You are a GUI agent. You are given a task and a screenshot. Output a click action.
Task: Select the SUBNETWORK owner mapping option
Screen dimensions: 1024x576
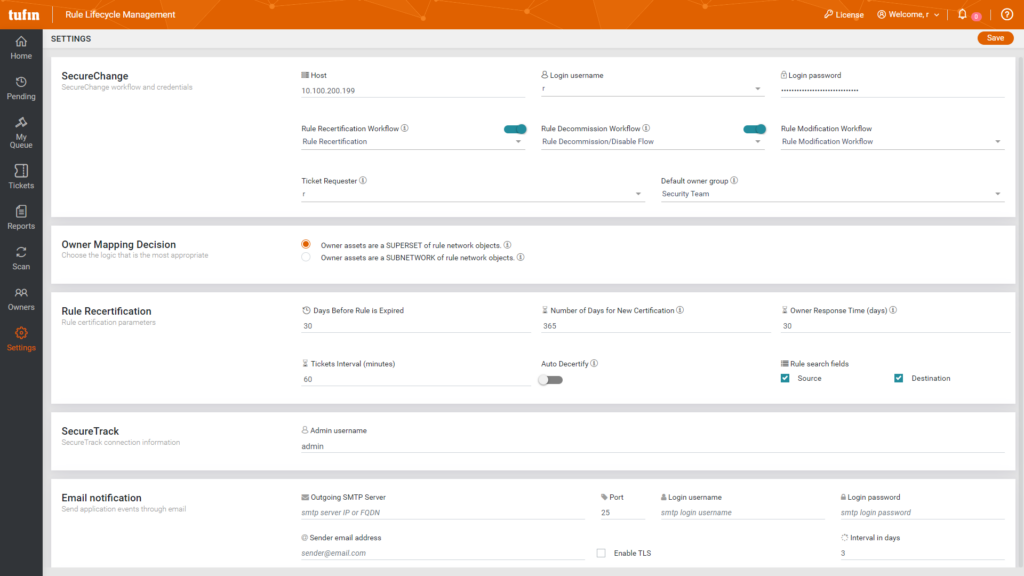point(306,257)
